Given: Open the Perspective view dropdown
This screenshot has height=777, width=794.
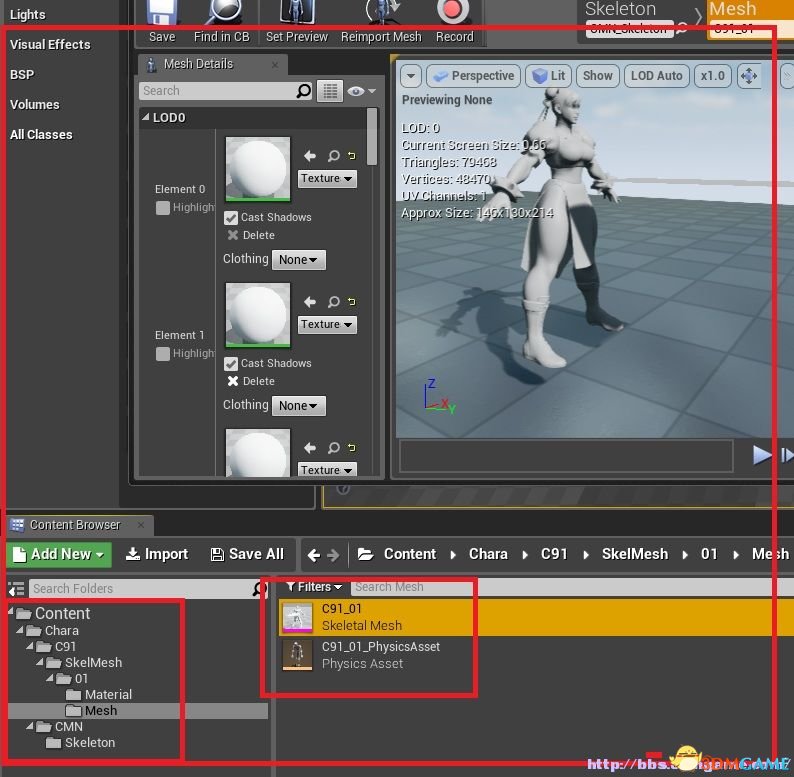Looking at the screenshot, I should point(473,76).
